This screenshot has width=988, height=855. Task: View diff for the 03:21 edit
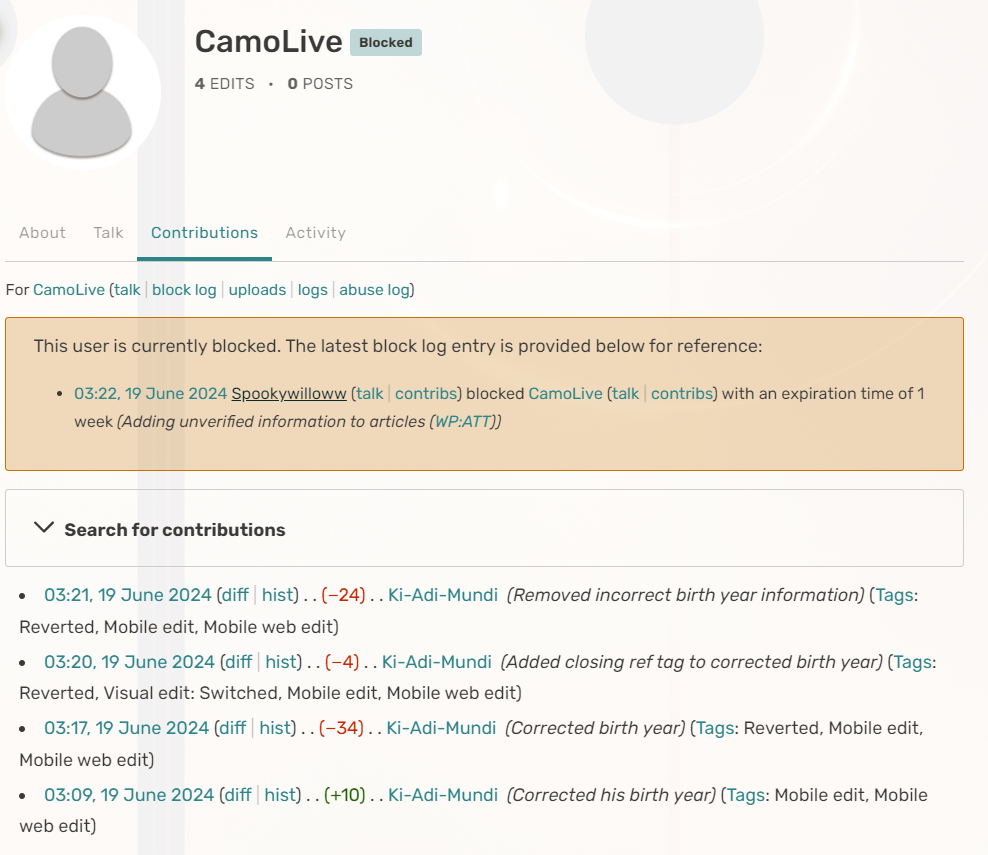[x=236, y=596]
